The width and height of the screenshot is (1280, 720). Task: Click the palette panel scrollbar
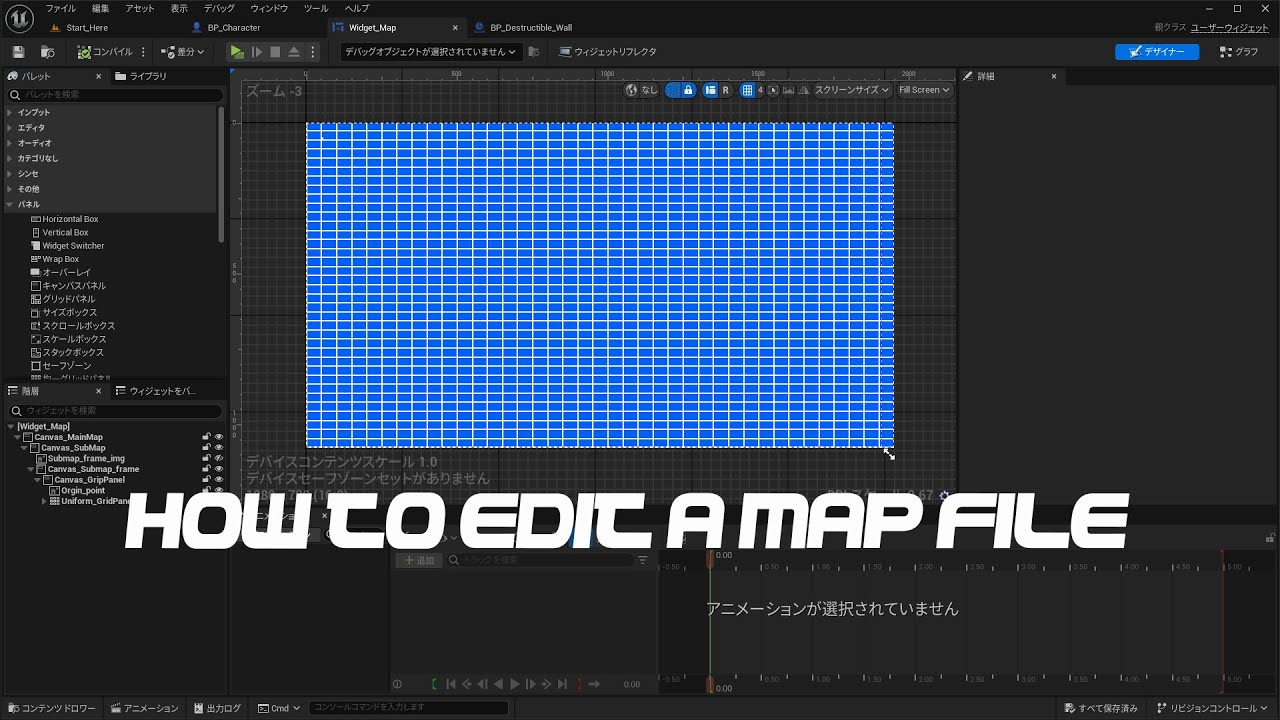221,173
